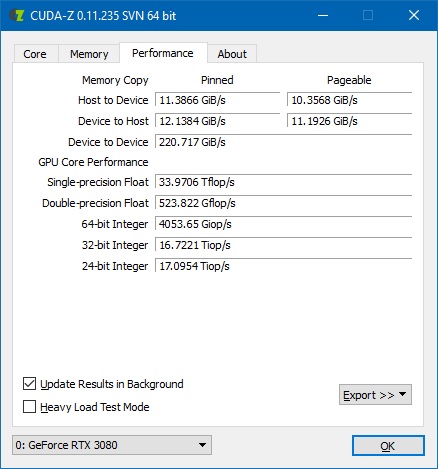438x469 pixels.
Task: Click the Single-precision Float label
Action: (x=98, y=182)
